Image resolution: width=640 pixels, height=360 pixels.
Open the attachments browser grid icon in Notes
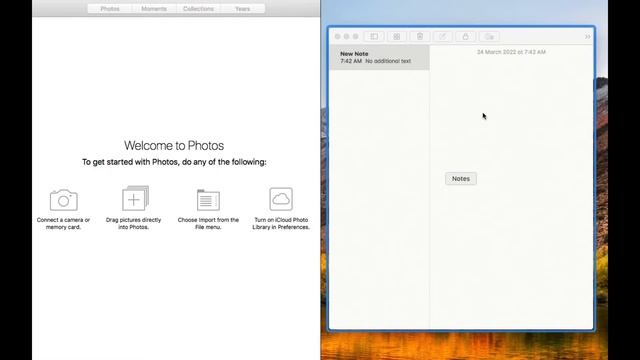[x=396, y=37]
